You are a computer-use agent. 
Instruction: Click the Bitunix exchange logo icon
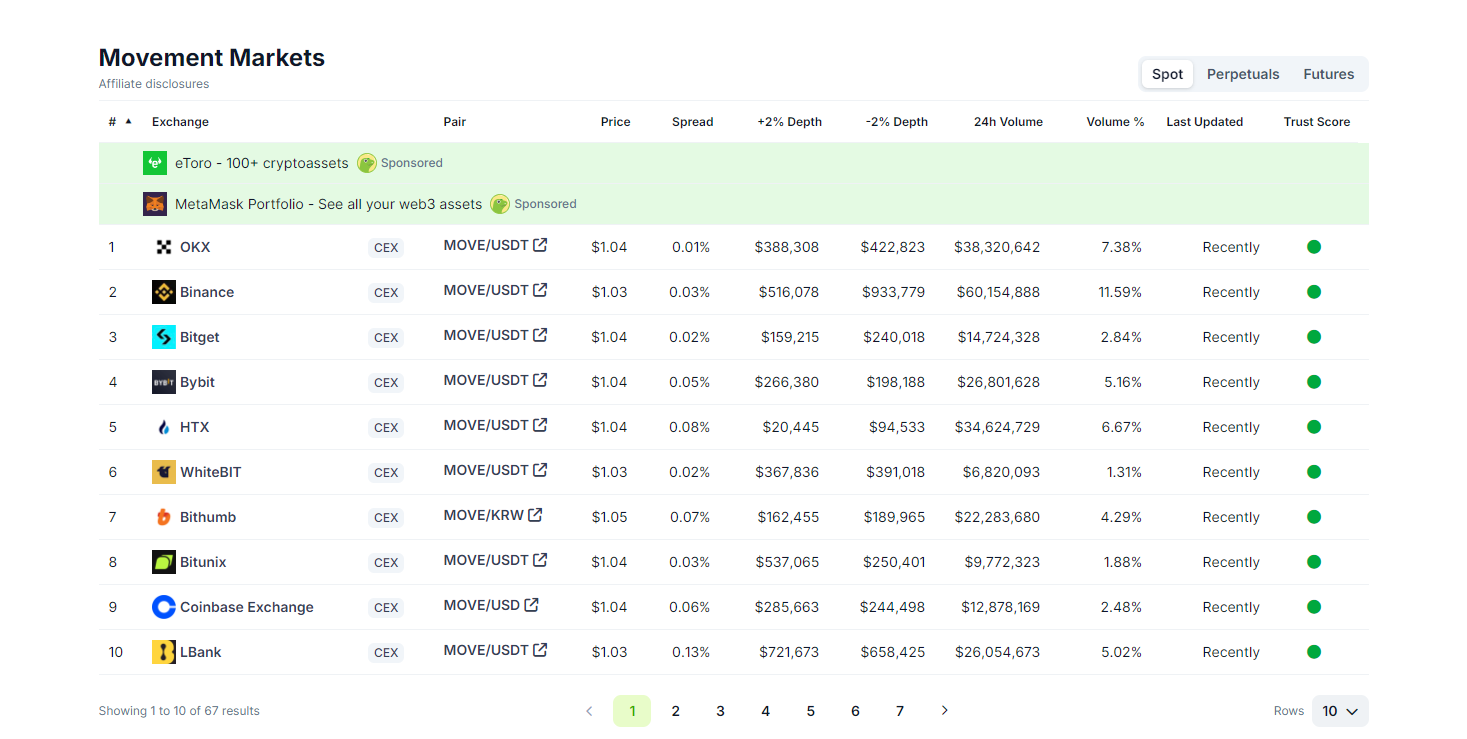[164, 562]
